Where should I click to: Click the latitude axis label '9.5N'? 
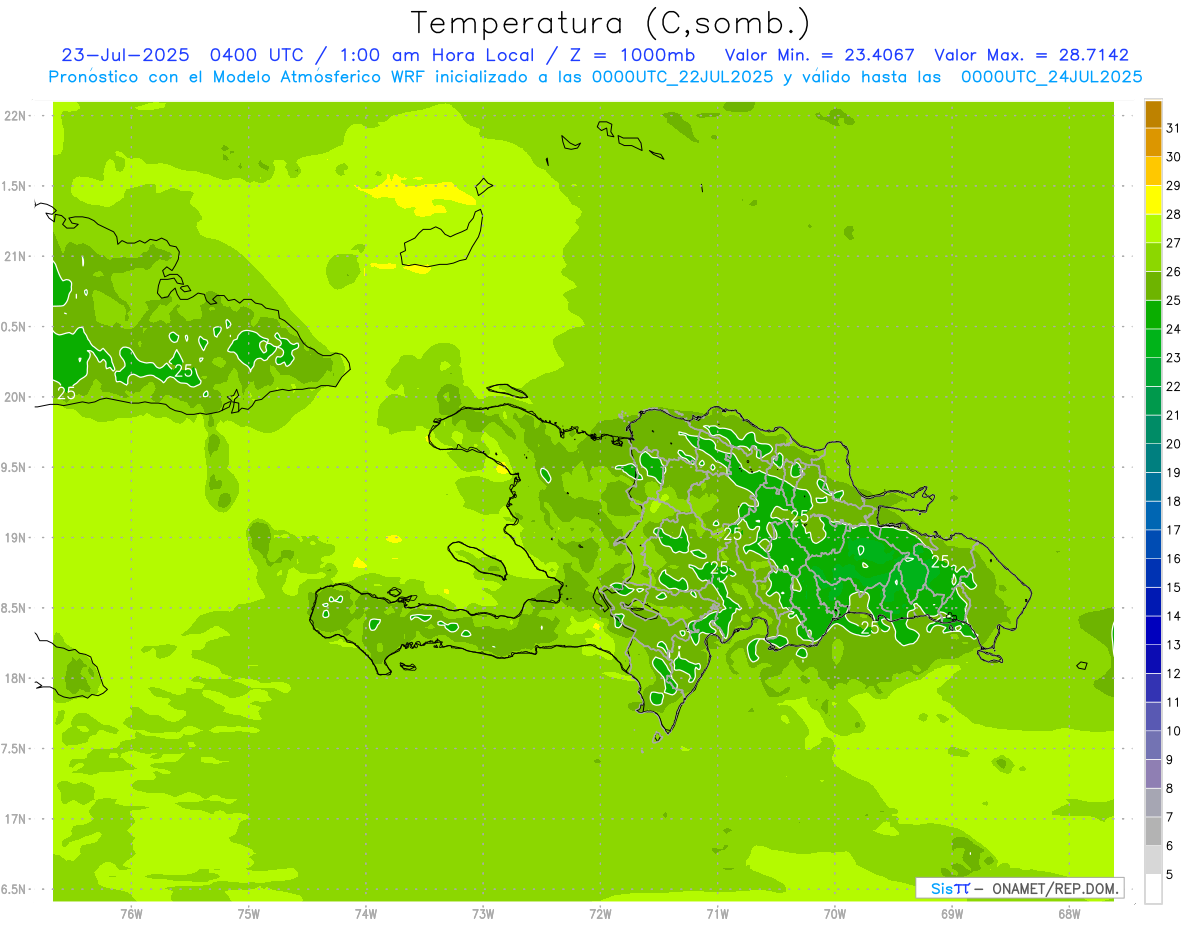[x=13, y=467]
